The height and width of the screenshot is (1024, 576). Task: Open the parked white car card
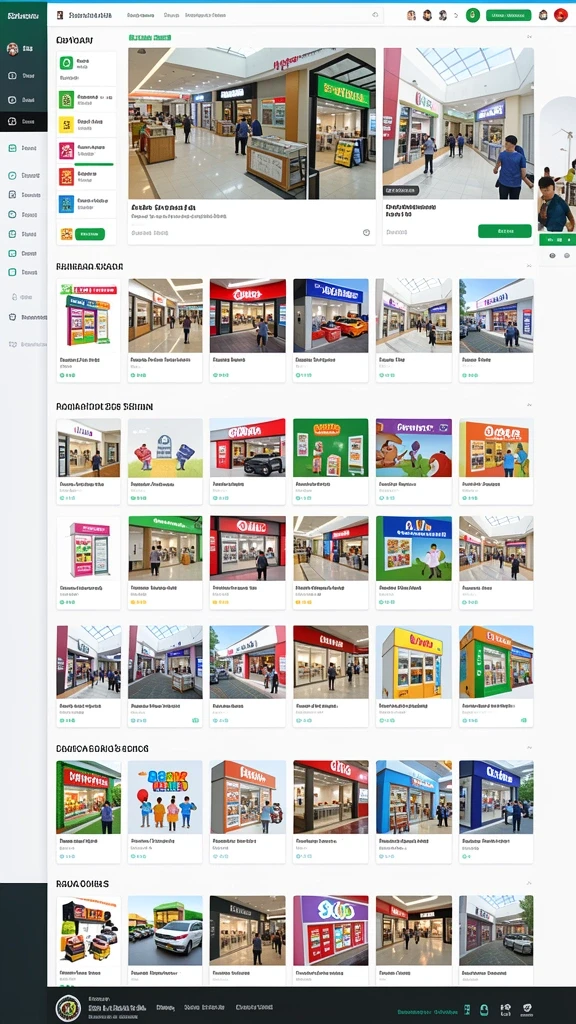point(165,940)
